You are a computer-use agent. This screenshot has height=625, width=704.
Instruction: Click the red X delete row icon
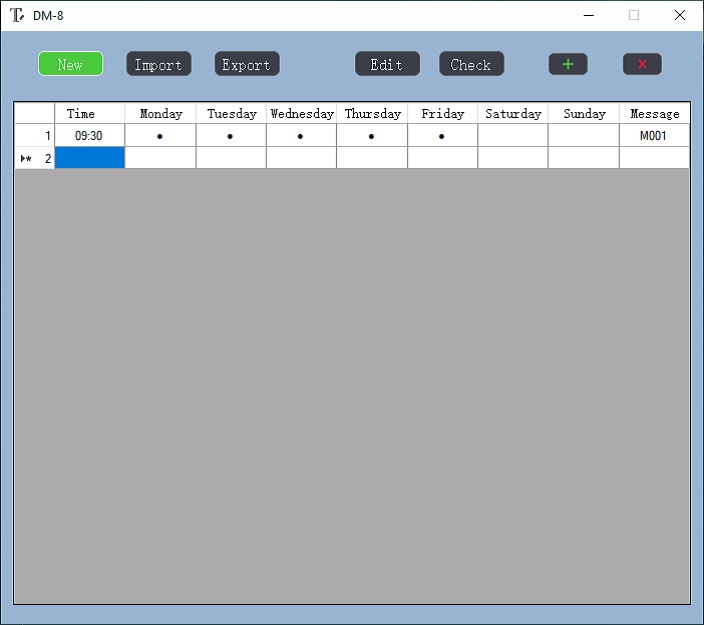[x=642, y=64]
